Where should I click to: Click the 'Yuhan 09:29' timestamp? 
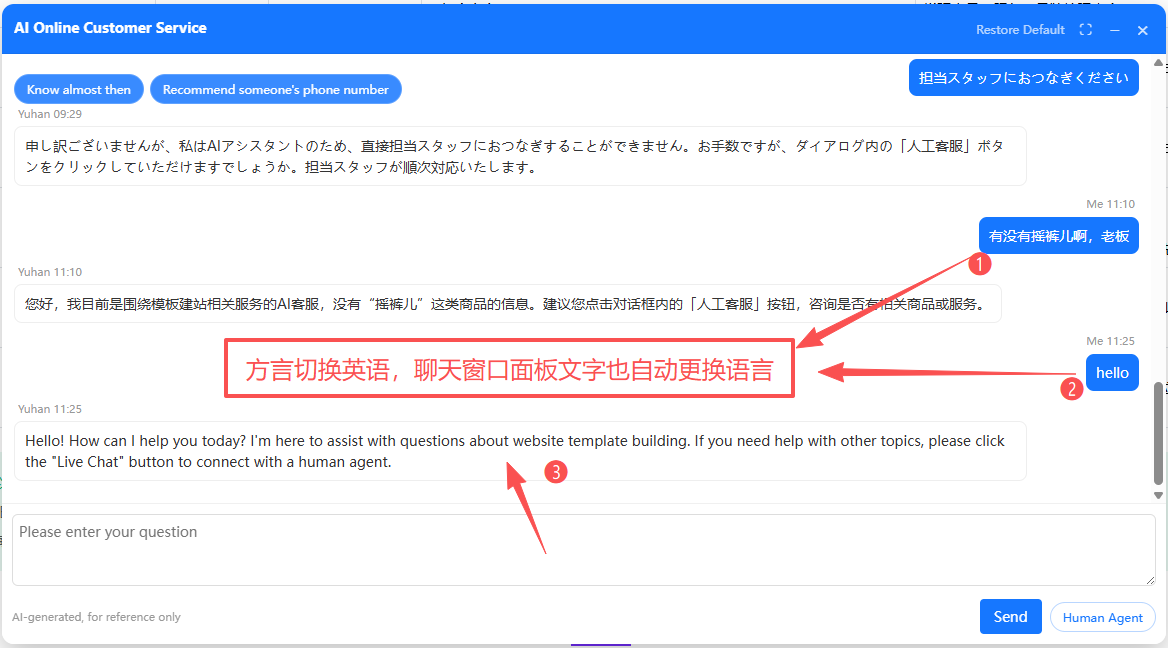click(50, 114)
